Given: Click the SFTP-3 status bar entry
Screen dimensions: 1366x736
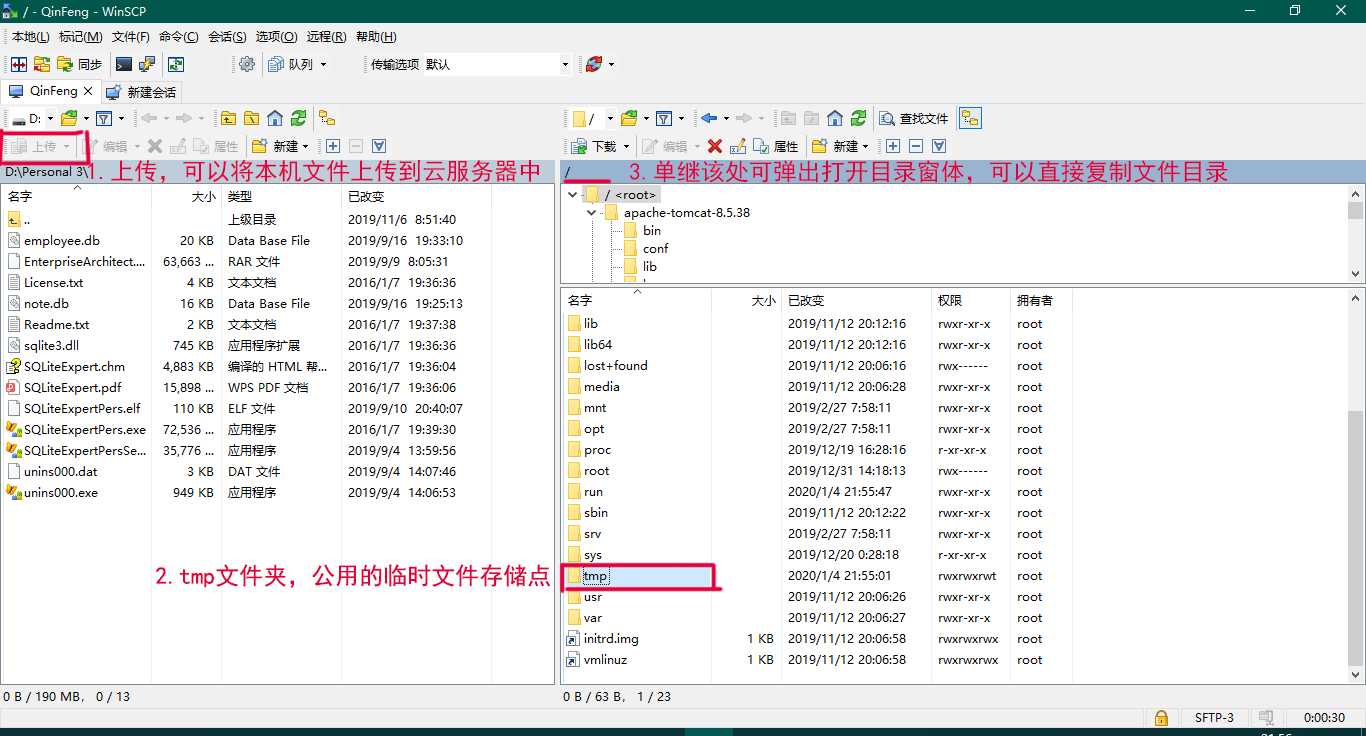Looking at the screenshot, I should tap(1214, 718).
